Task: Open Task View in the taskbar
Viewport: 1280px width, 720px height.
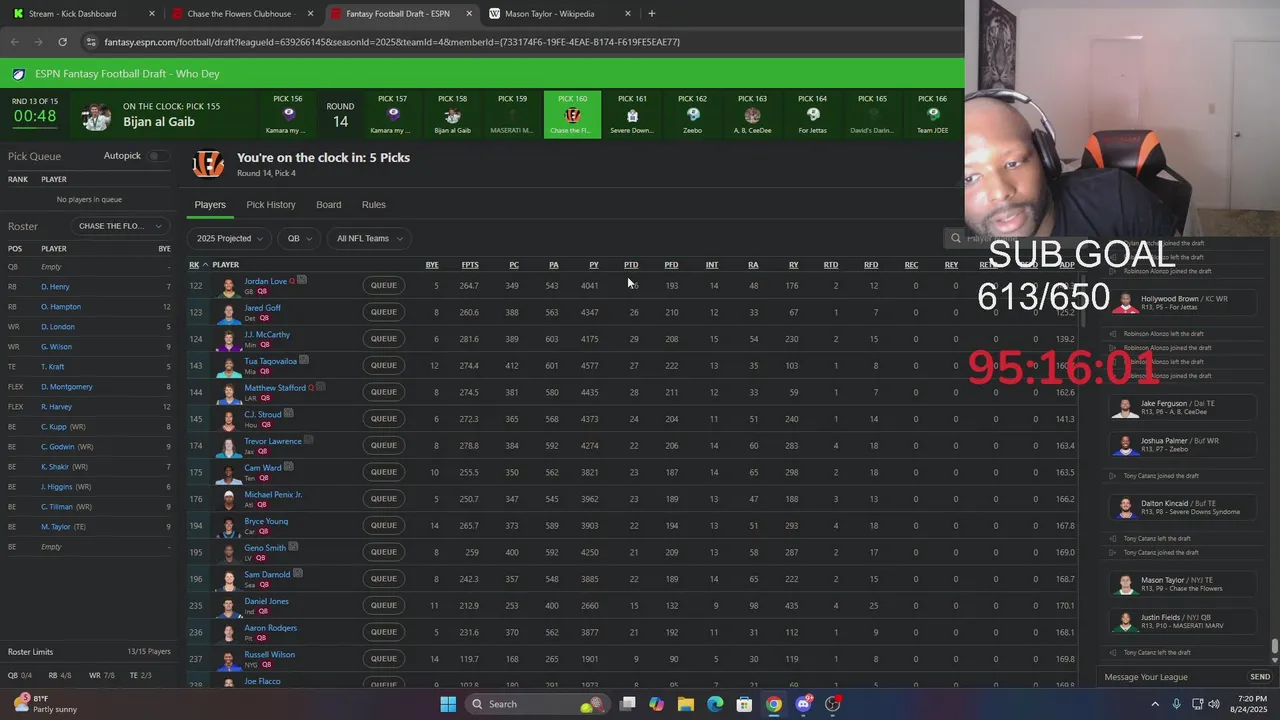Action: [x=628, y=704]
